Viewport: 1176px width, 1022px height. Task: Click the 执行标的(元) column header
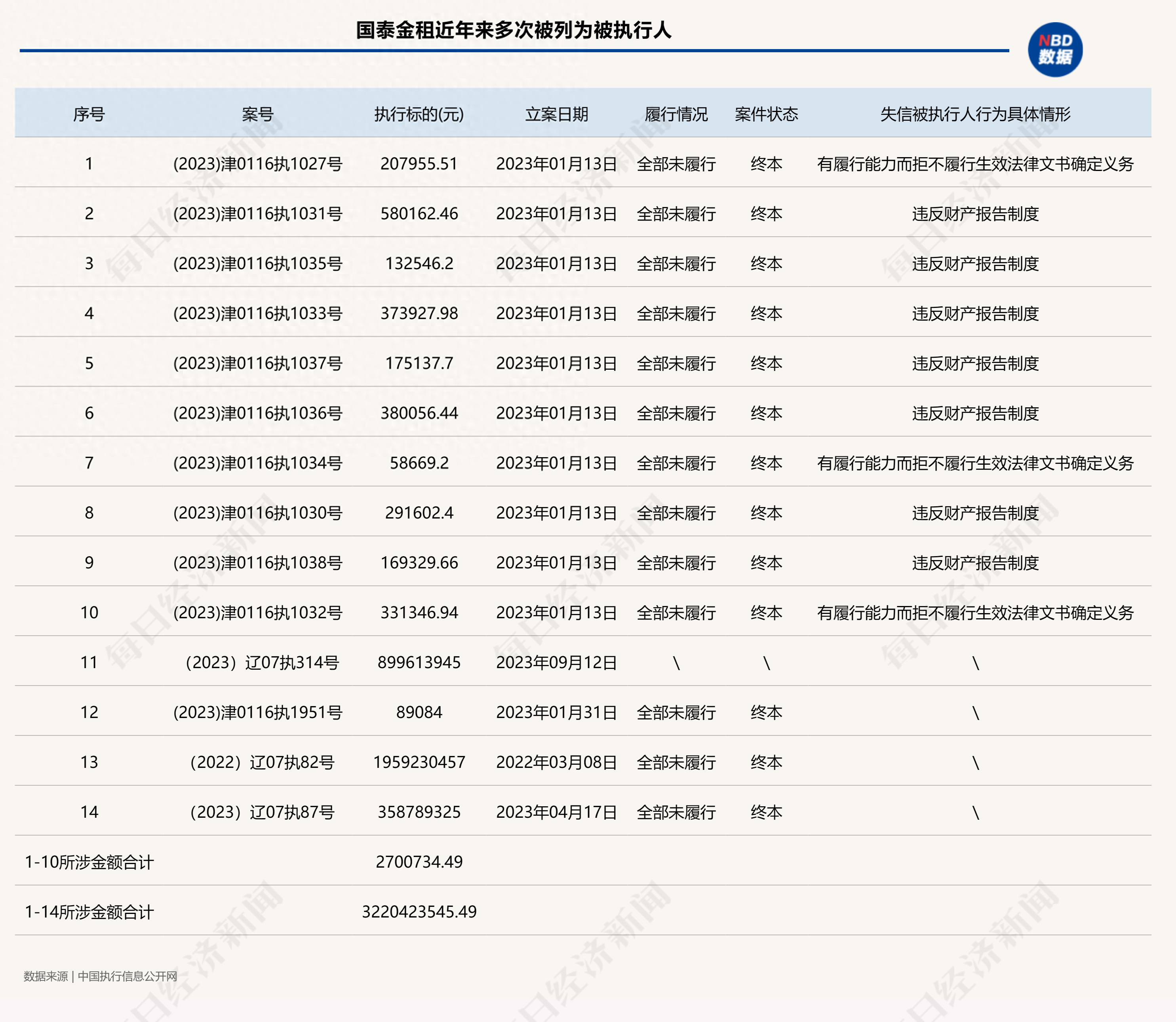point(419,114)
